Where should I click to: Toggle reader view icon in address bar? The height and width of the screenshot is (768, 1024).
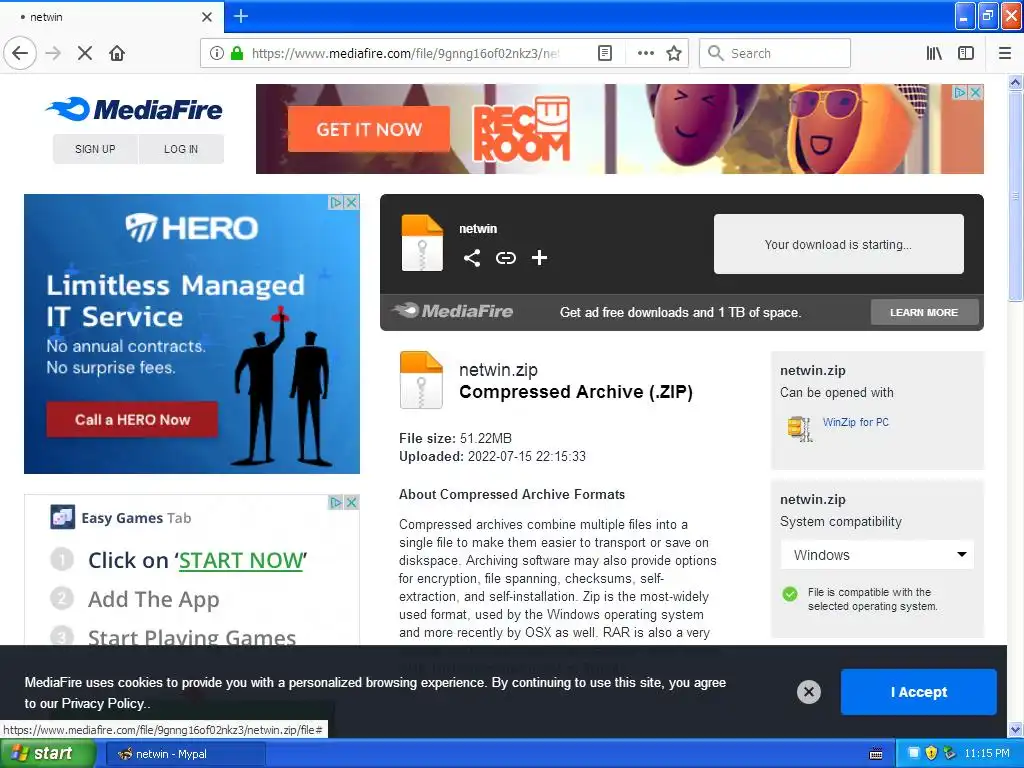click(605, 53)
